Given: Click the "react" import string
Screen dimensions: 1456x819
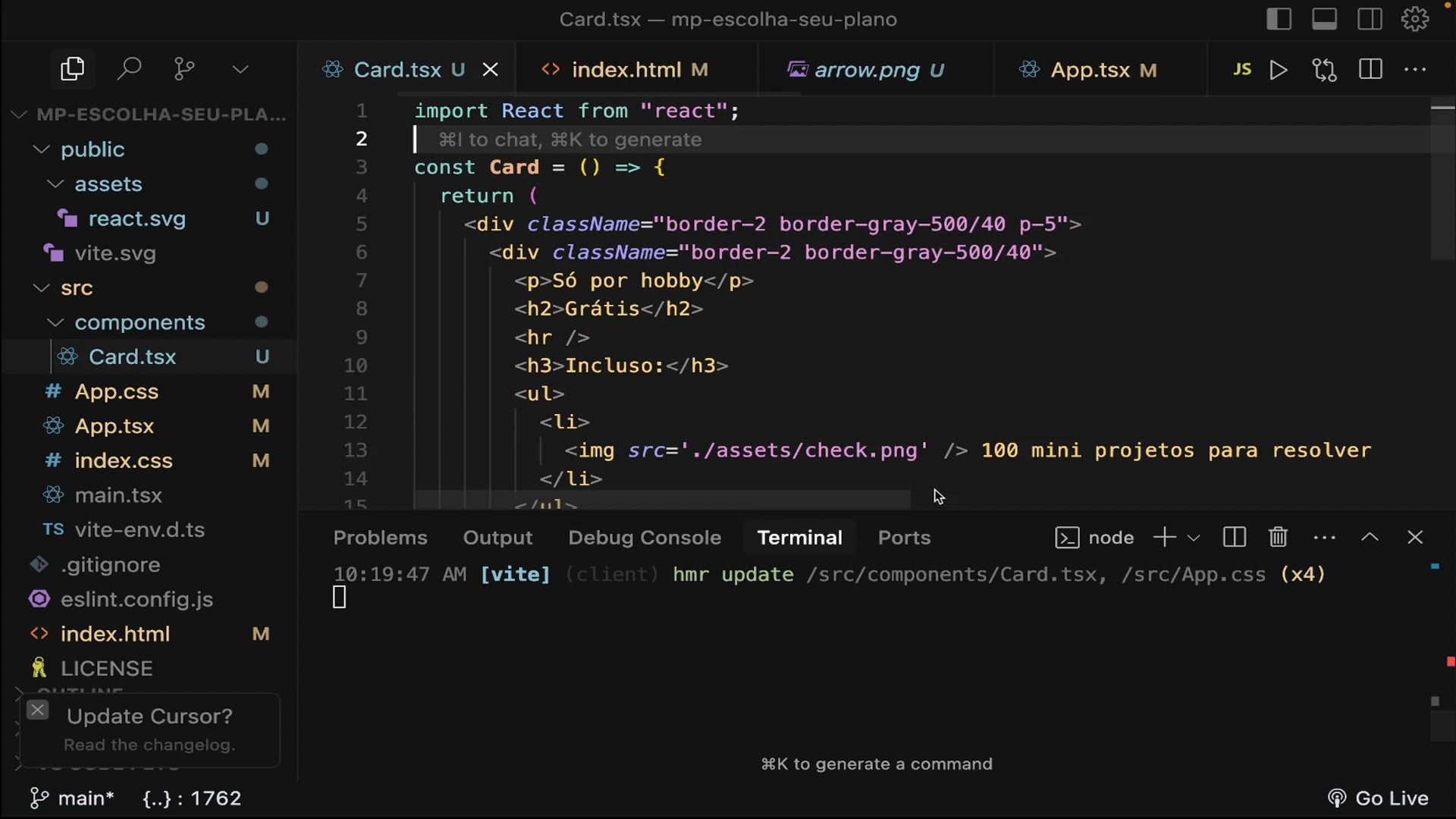Looking at the screenshot, I should click(x=684, y=111).
